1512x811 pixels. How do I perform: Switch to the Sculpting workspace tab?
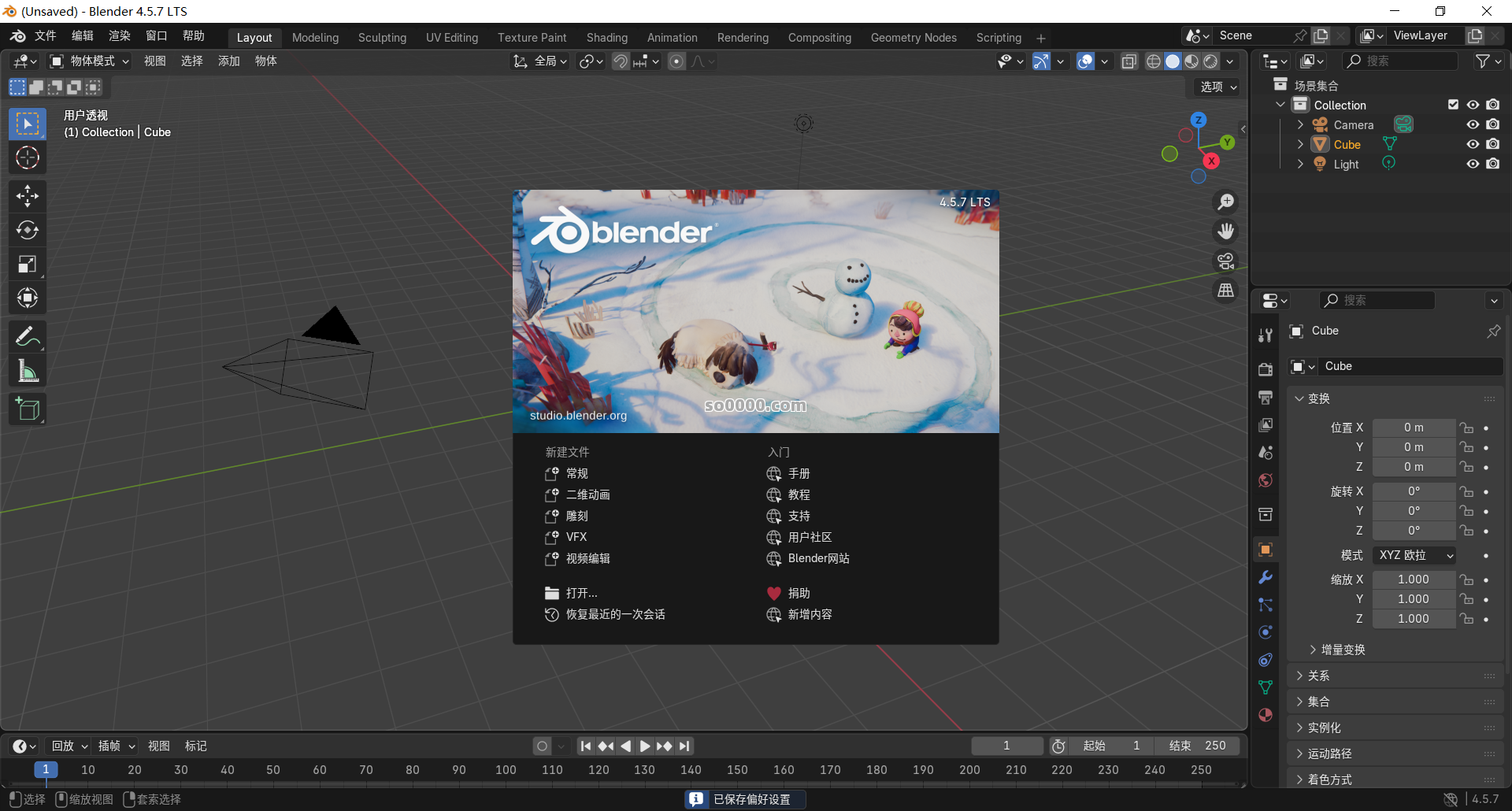pyautogui.click(x=382, y=38)
